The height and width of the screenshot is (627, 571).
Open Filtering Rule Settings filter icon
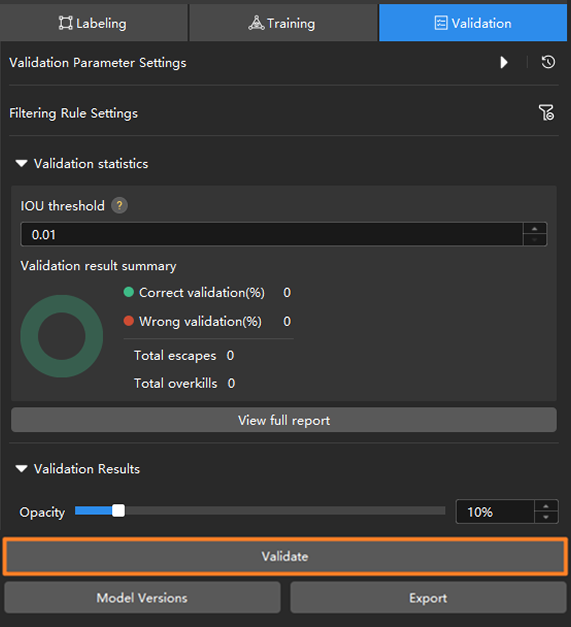pyautogui.click(x=546, y=113)
